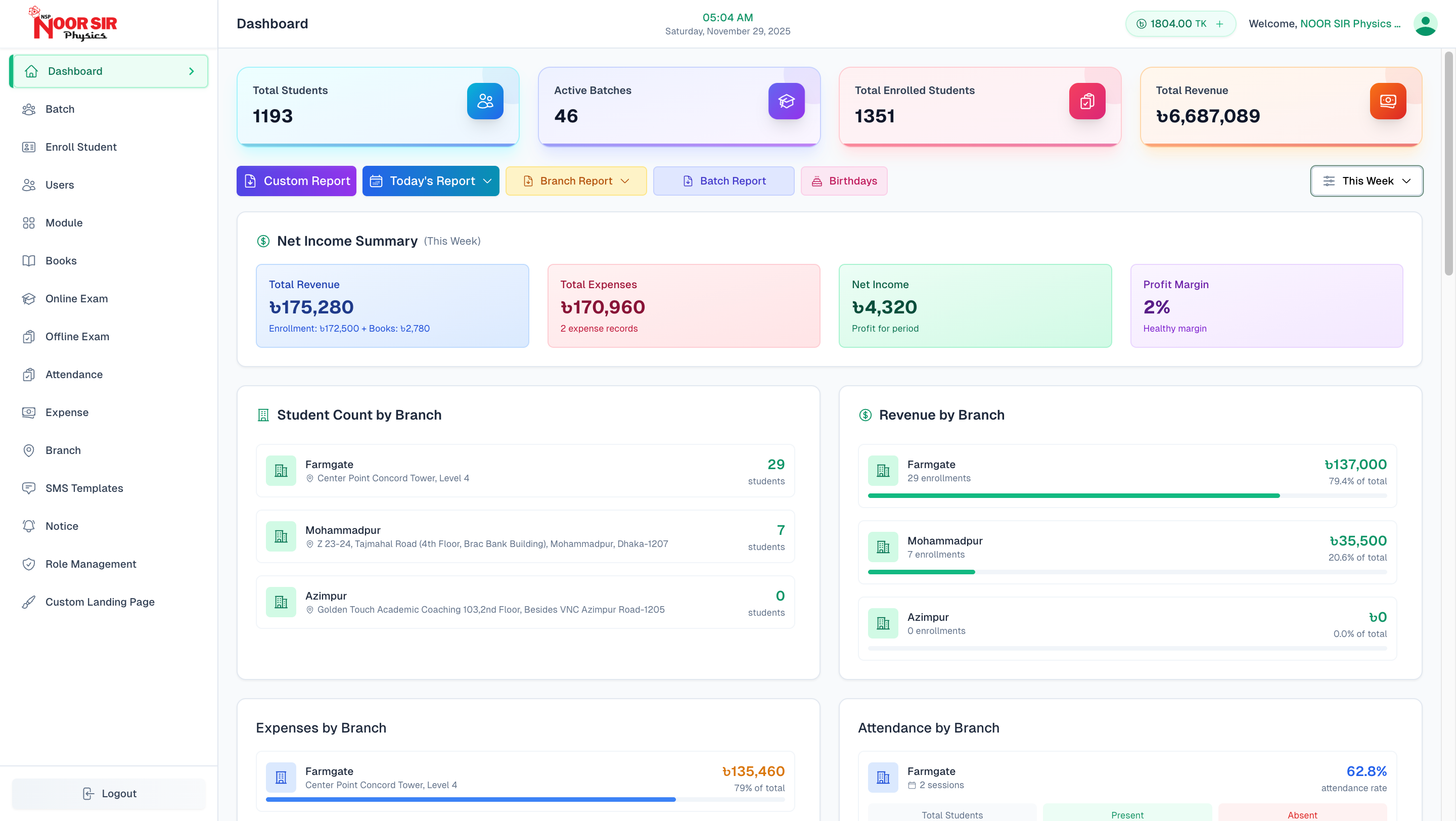Click Mohammadpur building icon in Revenue by Branch
The height and width of the screenshot is (821, 1456).
pos(883,547)
